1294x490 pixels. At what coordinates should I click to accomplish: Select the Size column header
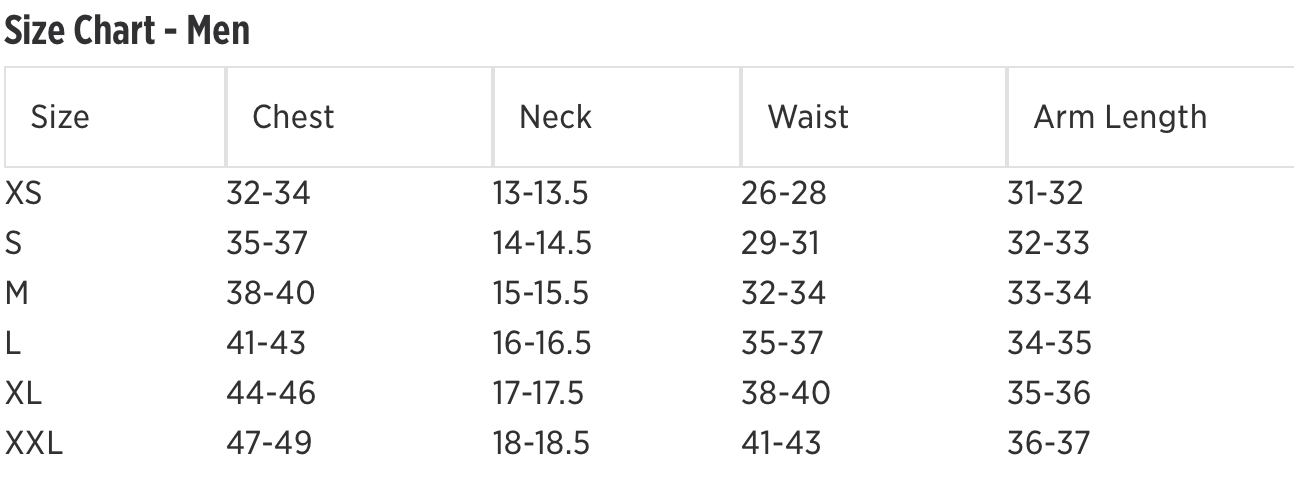pos(60,117)
